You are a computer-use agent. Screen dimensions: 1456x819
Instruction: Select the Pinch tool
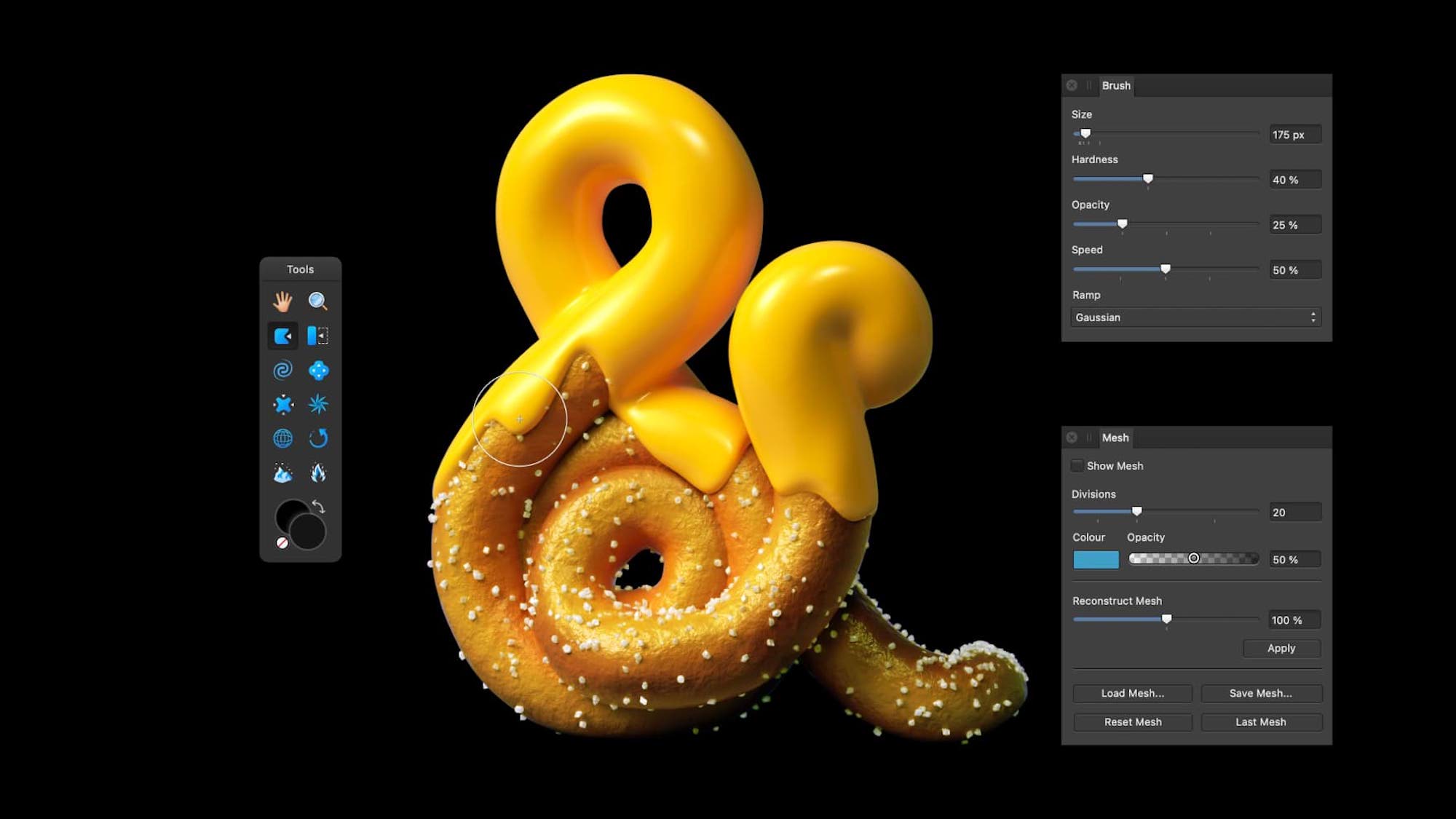pyautogui.click(x=319, y=371)
